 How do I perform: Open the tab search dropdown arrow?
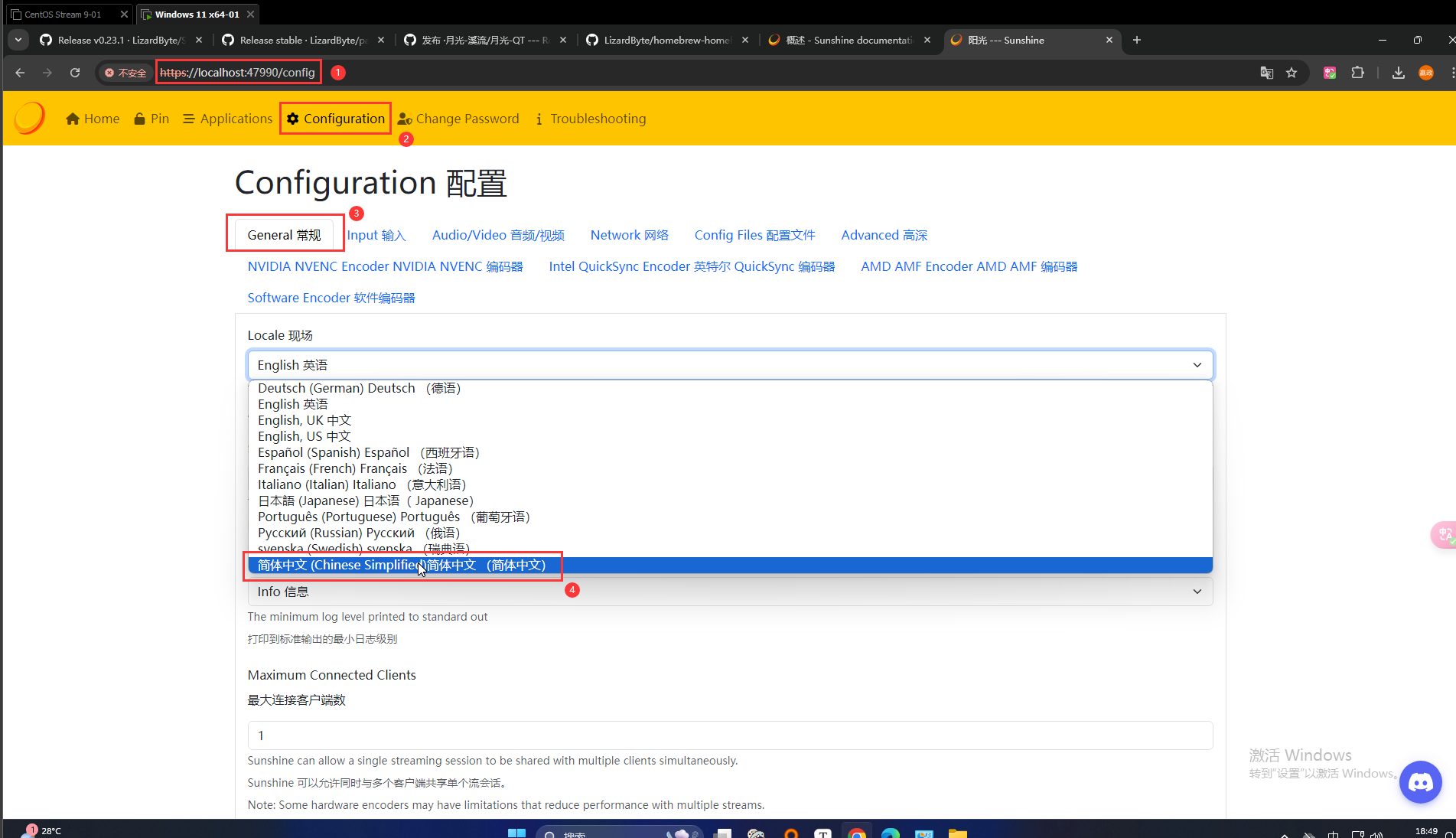coord(18,40)
